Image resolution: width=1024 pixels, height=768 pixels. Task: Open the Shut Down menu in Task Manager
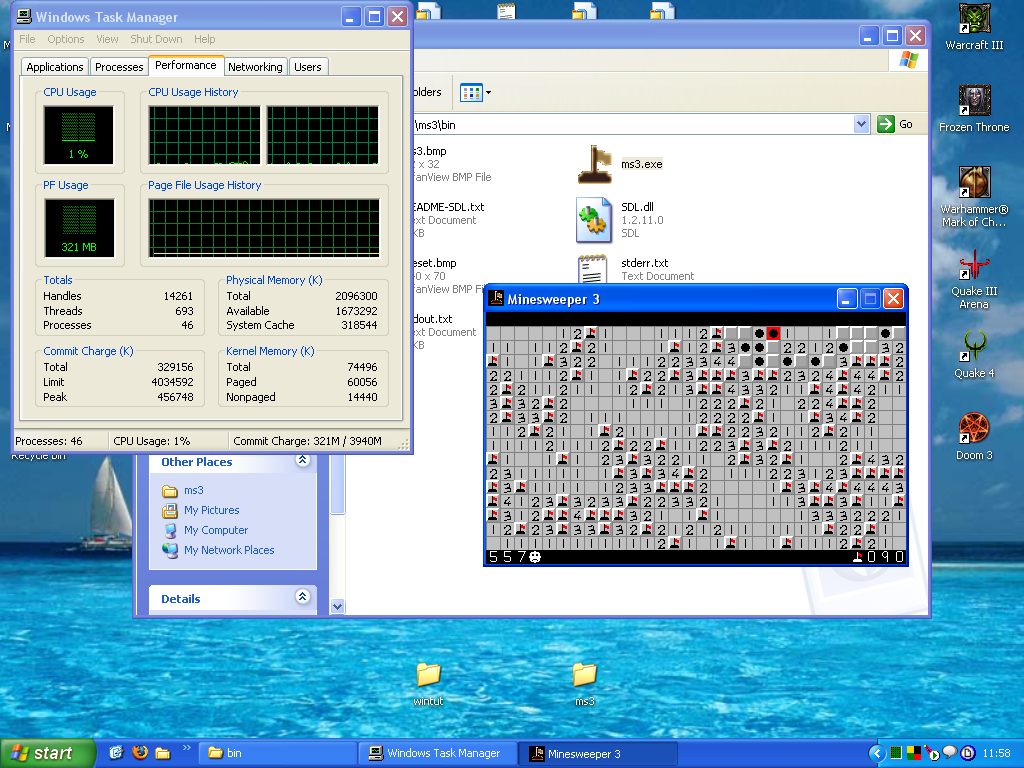[x=158, y=39]
